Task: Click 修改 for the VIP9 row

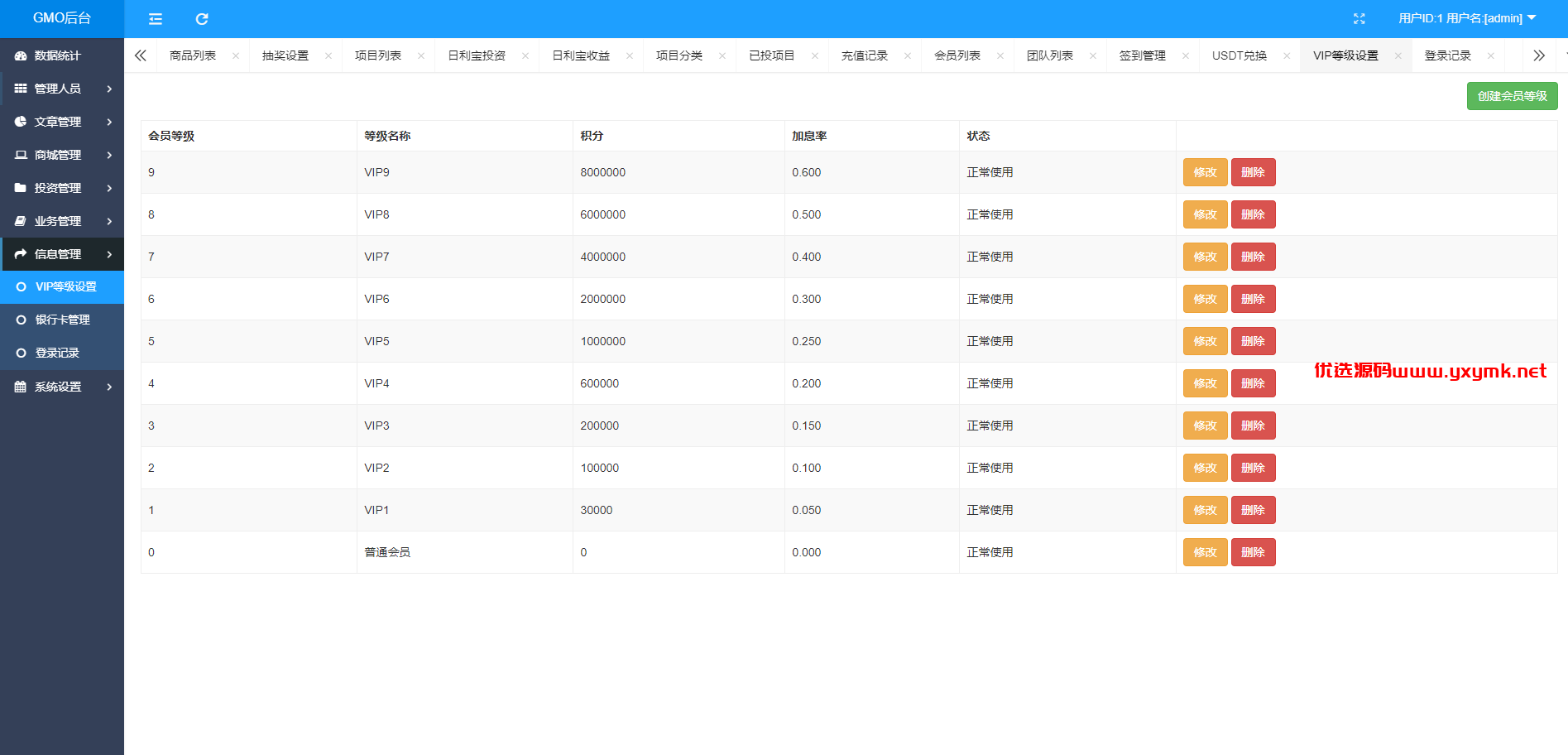Action: (1205, 172)
